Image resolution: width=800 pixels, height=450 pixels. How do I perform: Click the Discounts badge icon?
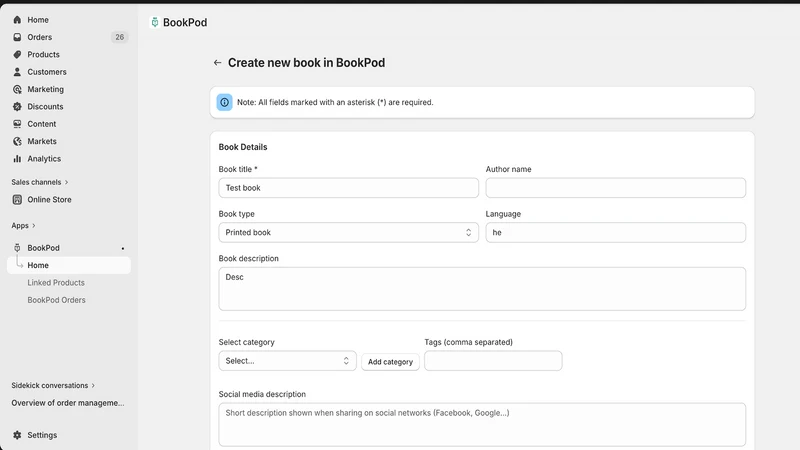coord(17,107)
